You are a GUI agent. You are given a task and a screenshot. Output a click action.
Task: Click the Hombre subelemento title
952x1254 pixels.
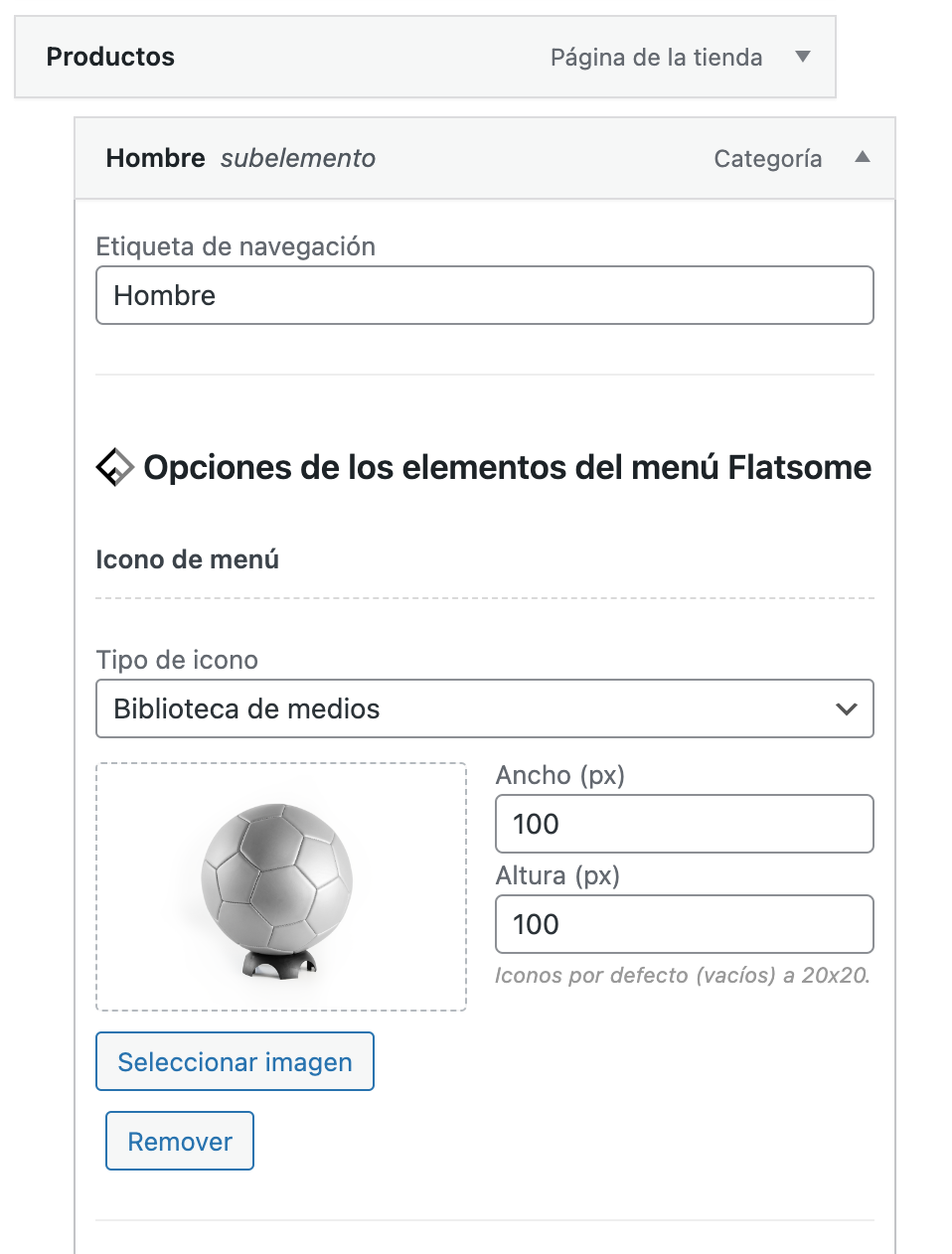240,158
